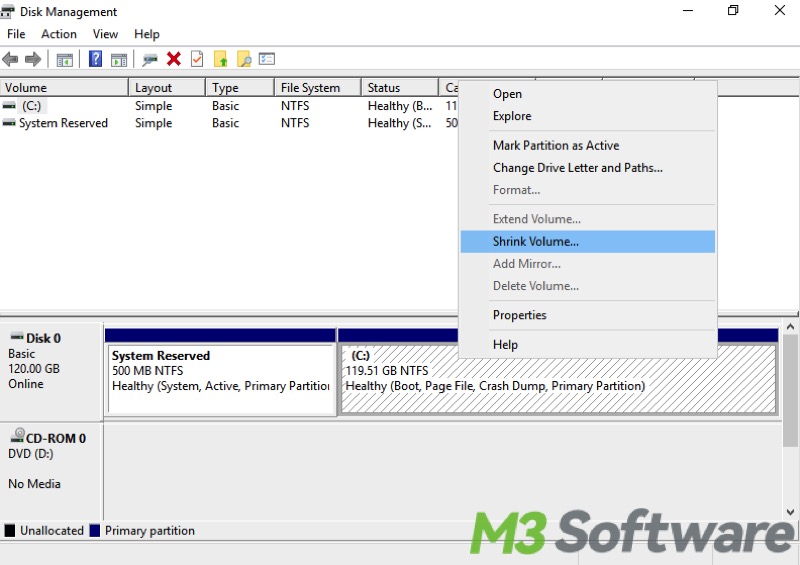This screenshot has height=565, width=800.
Task: Click the Back arrow toolbar icon
Action: (x=10, y=60)
